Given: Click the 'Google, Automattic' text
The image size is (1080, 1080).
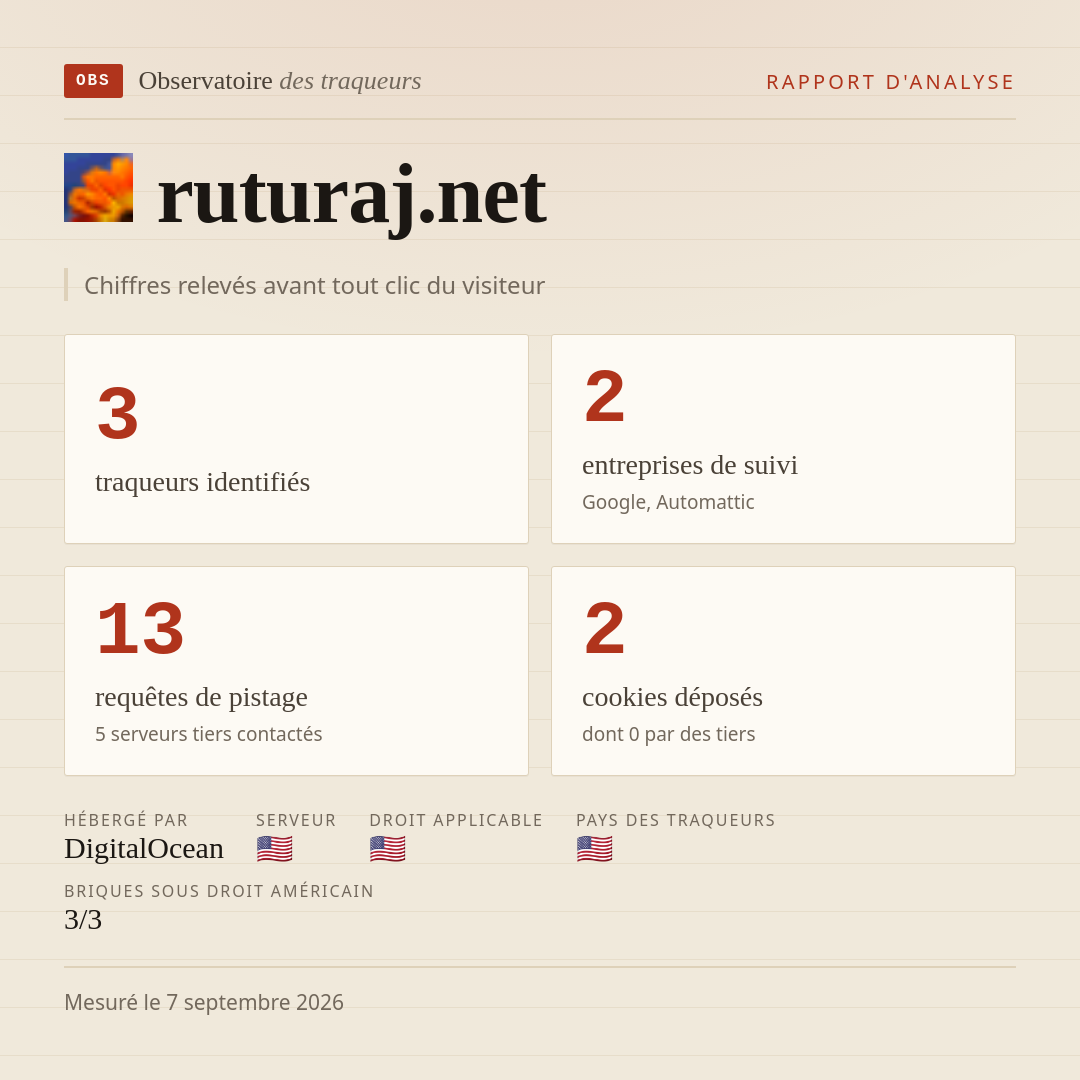Looking at the screenshot, I should click(668, 502).
